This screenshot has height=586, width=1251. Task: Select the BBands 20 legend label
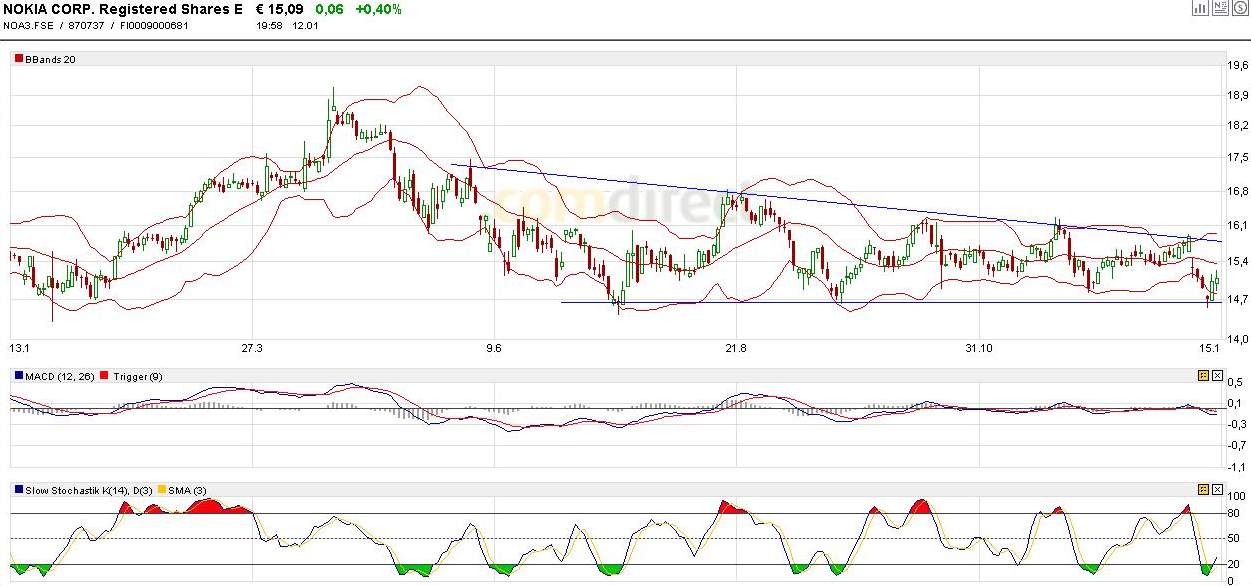point(51,59)
